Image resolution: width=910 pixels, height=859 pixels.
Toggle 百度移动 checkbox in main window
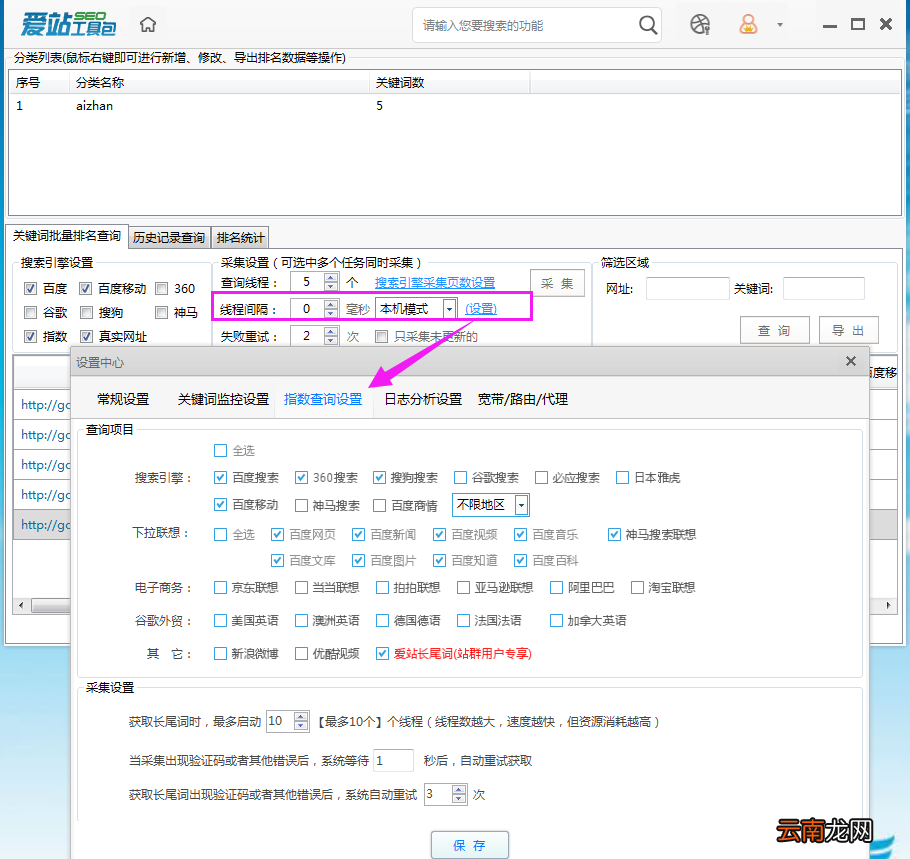[x=86, y=288]
